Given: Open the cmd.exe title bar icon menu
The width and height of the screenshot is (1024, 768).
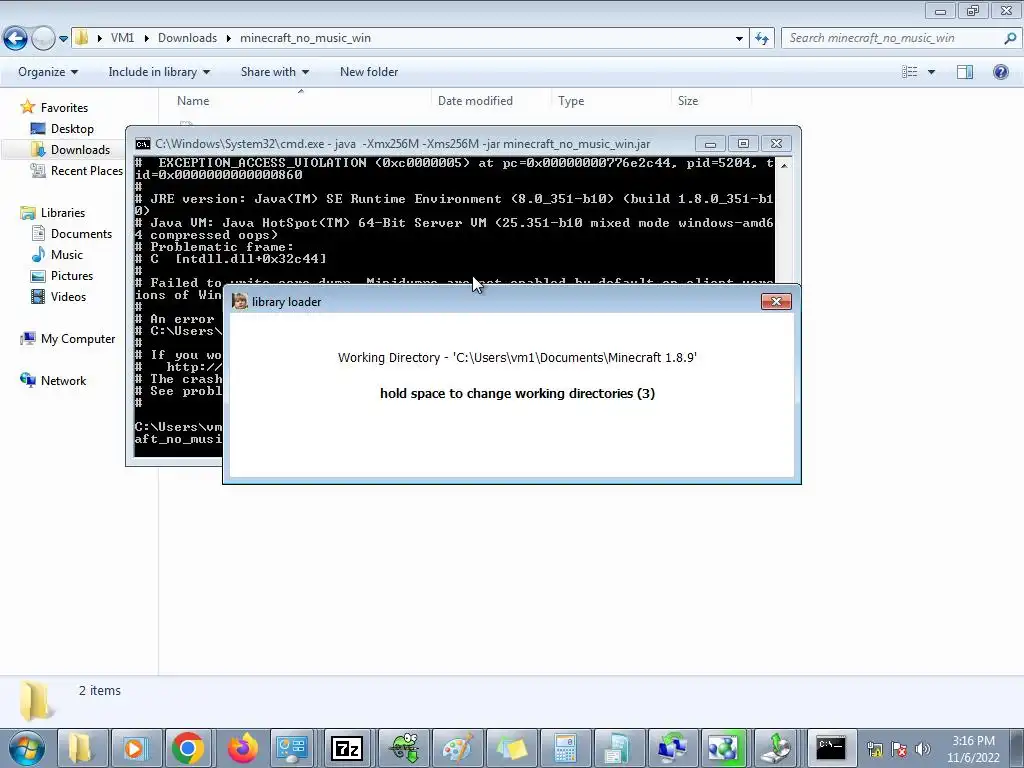Looking at the screenshot, I should (x=142, y=144).
